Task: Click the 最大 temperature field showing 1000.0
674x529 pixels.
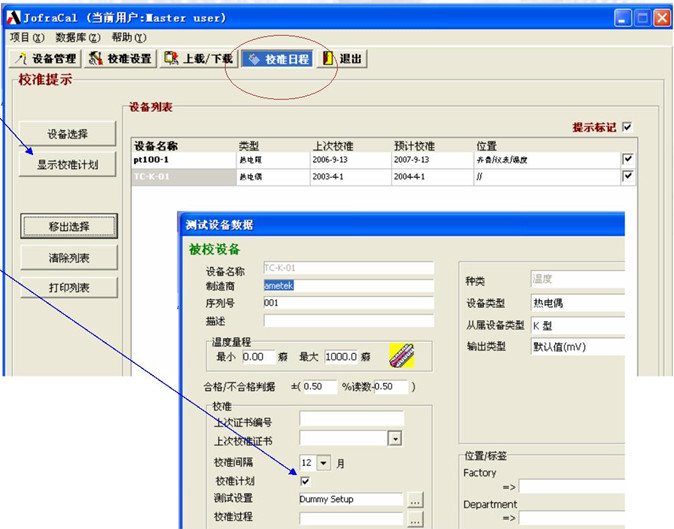Action: click(341, 357)
